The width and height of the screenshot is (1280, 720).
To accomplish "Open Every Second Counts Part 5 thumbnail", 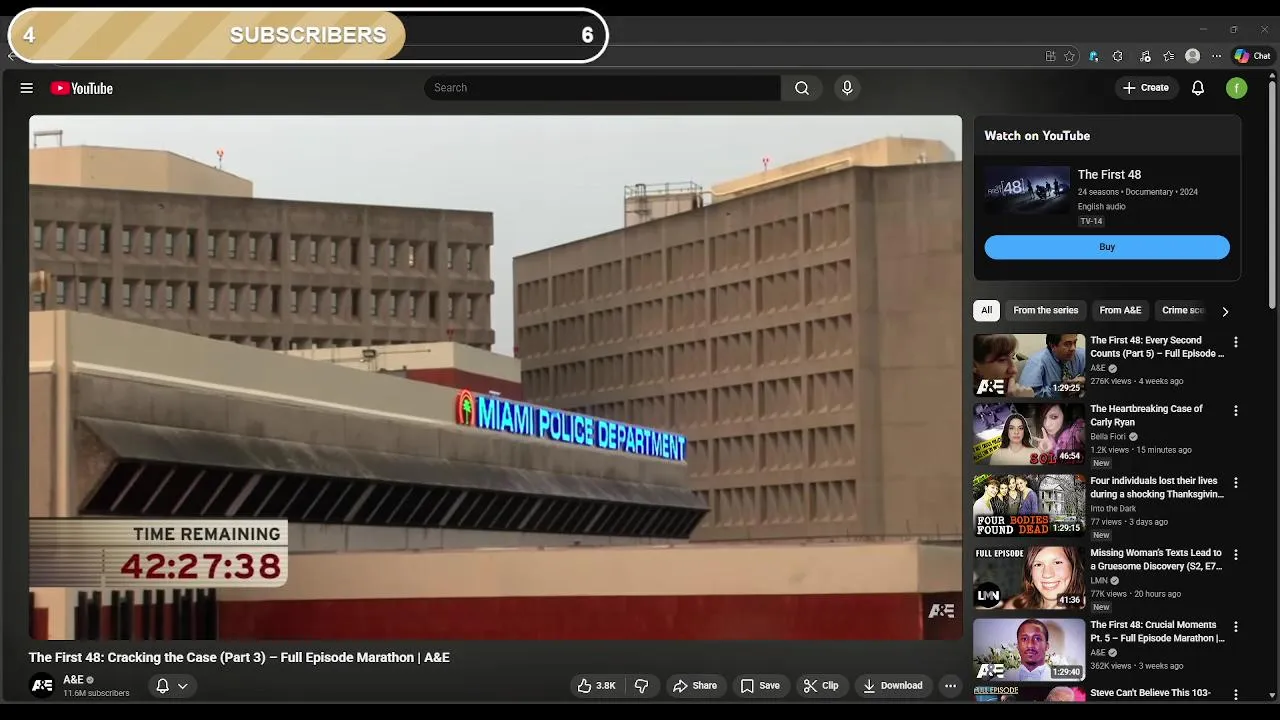I will [x=1029, y=365].
